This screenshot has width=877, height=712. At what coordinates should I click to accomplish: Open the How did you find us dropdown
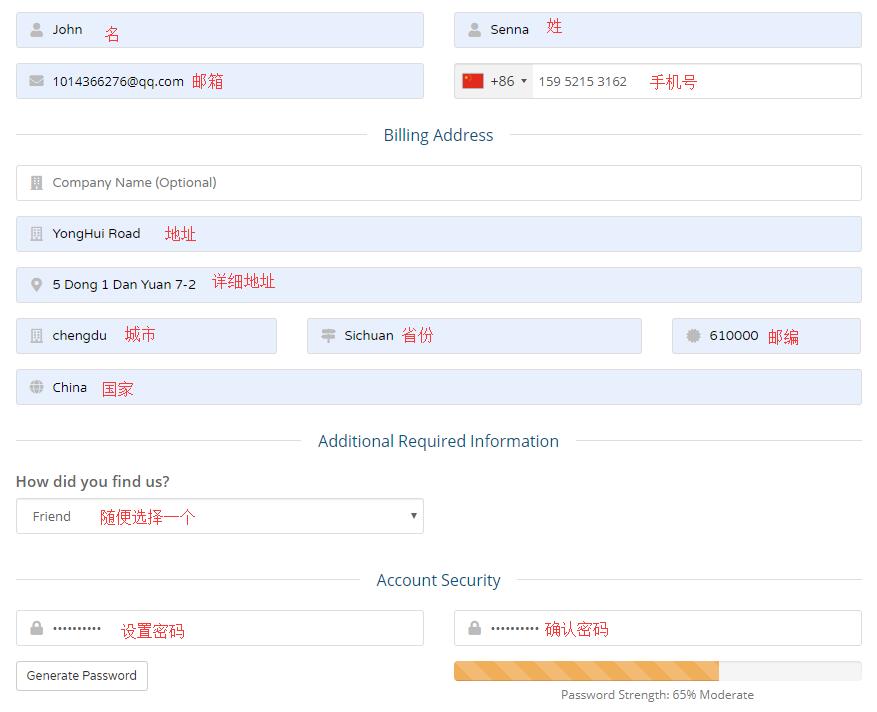(220, 516)
